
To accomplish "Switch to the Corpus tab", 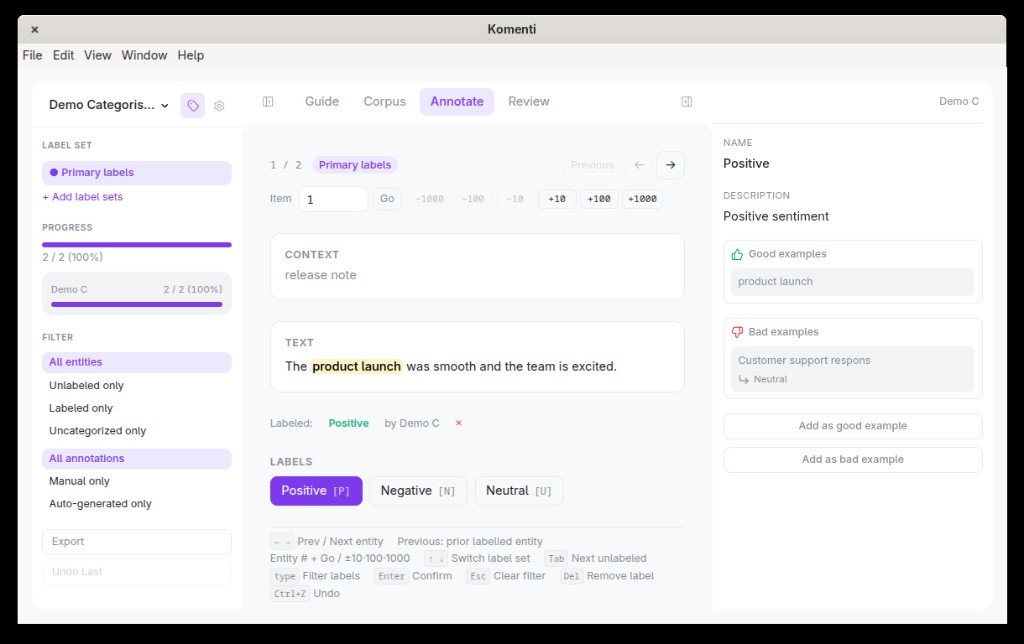I will [385, 102].
